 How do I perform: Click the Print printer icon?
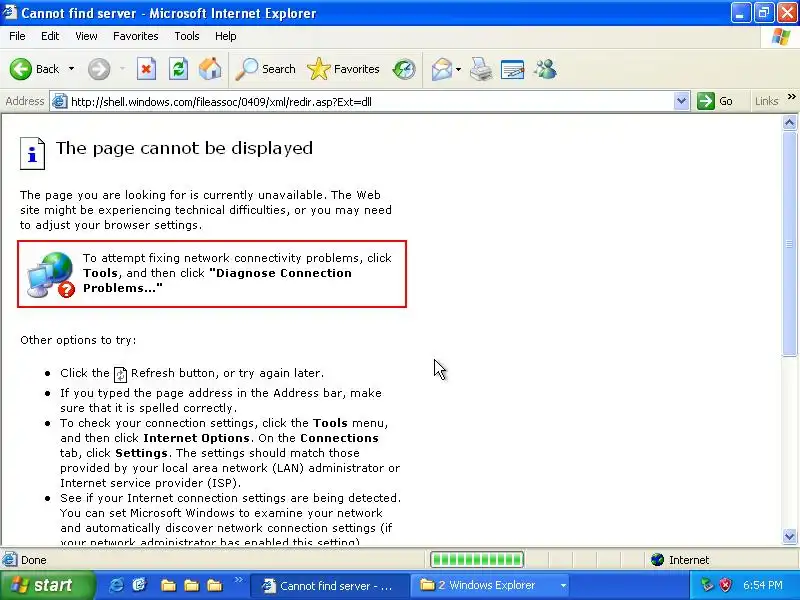[481, 69]
